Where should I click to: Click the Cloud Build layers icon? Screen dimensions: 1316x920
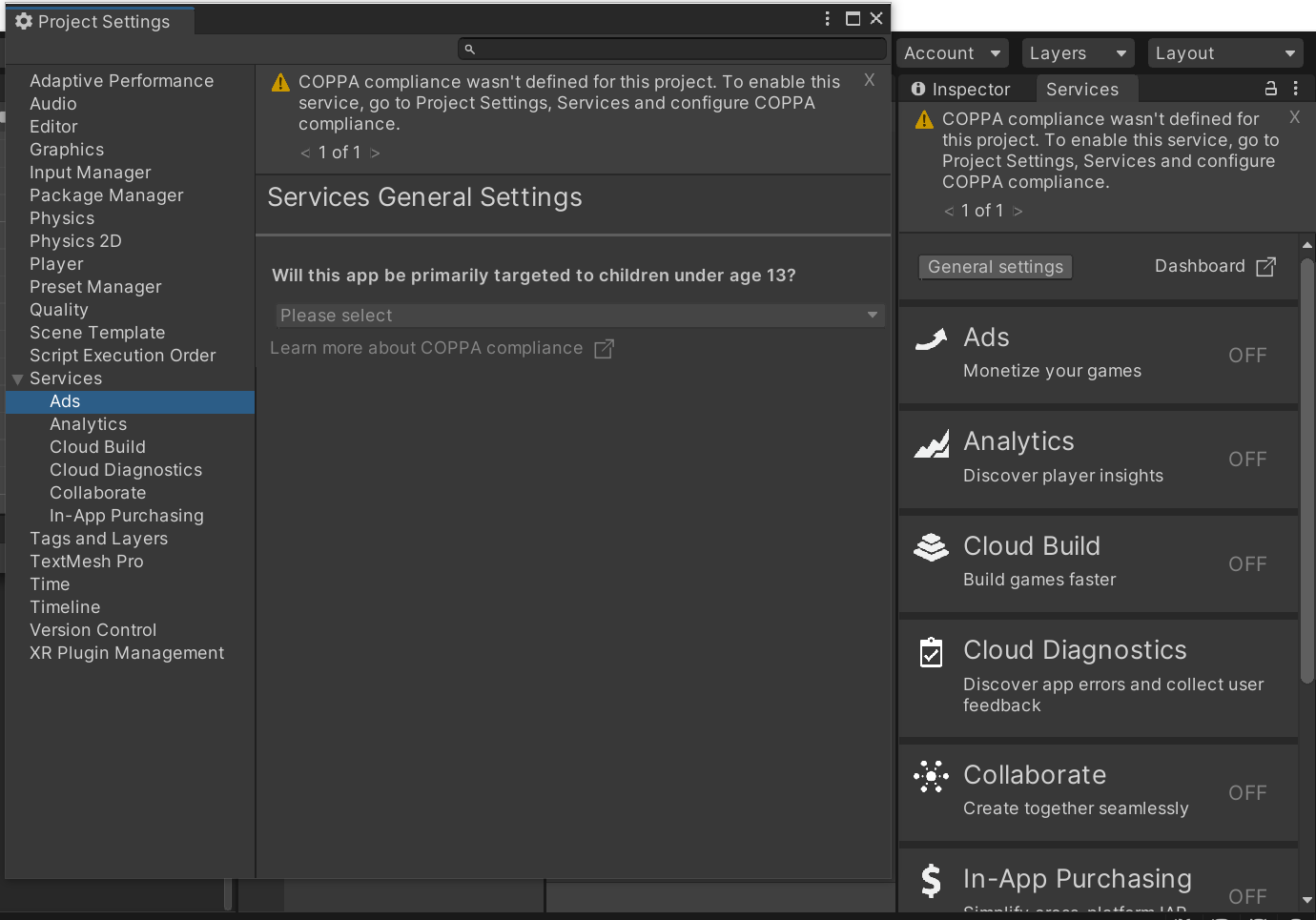tap(932, 547)
